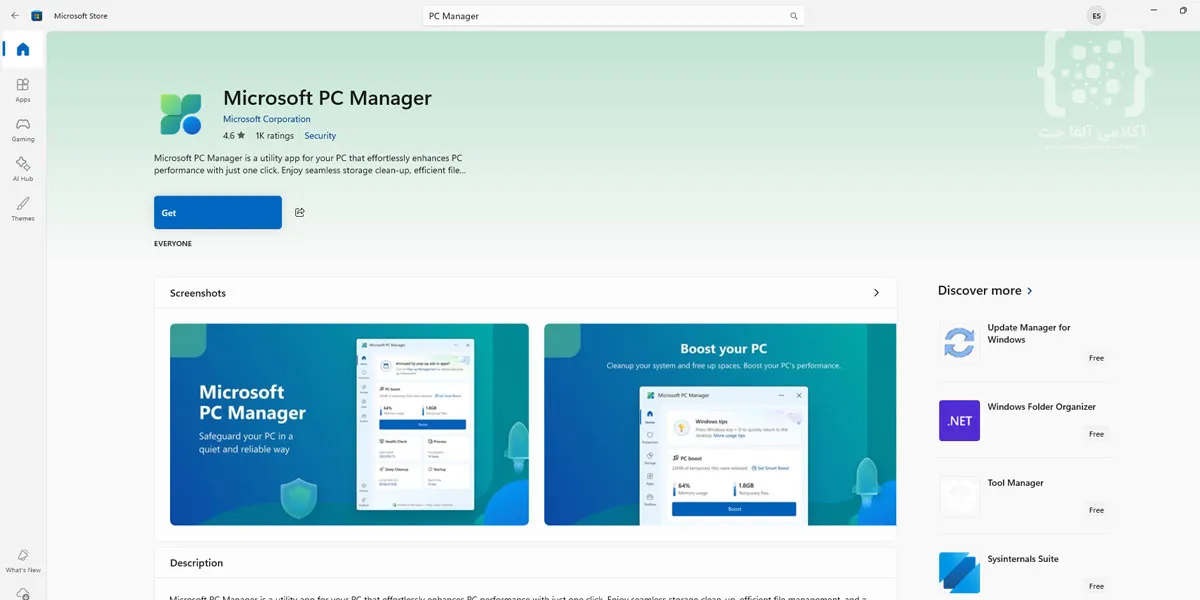Open Themes in sidebar
The image size is (1200, 600).
pyautogui.click(x=23, y=209)
